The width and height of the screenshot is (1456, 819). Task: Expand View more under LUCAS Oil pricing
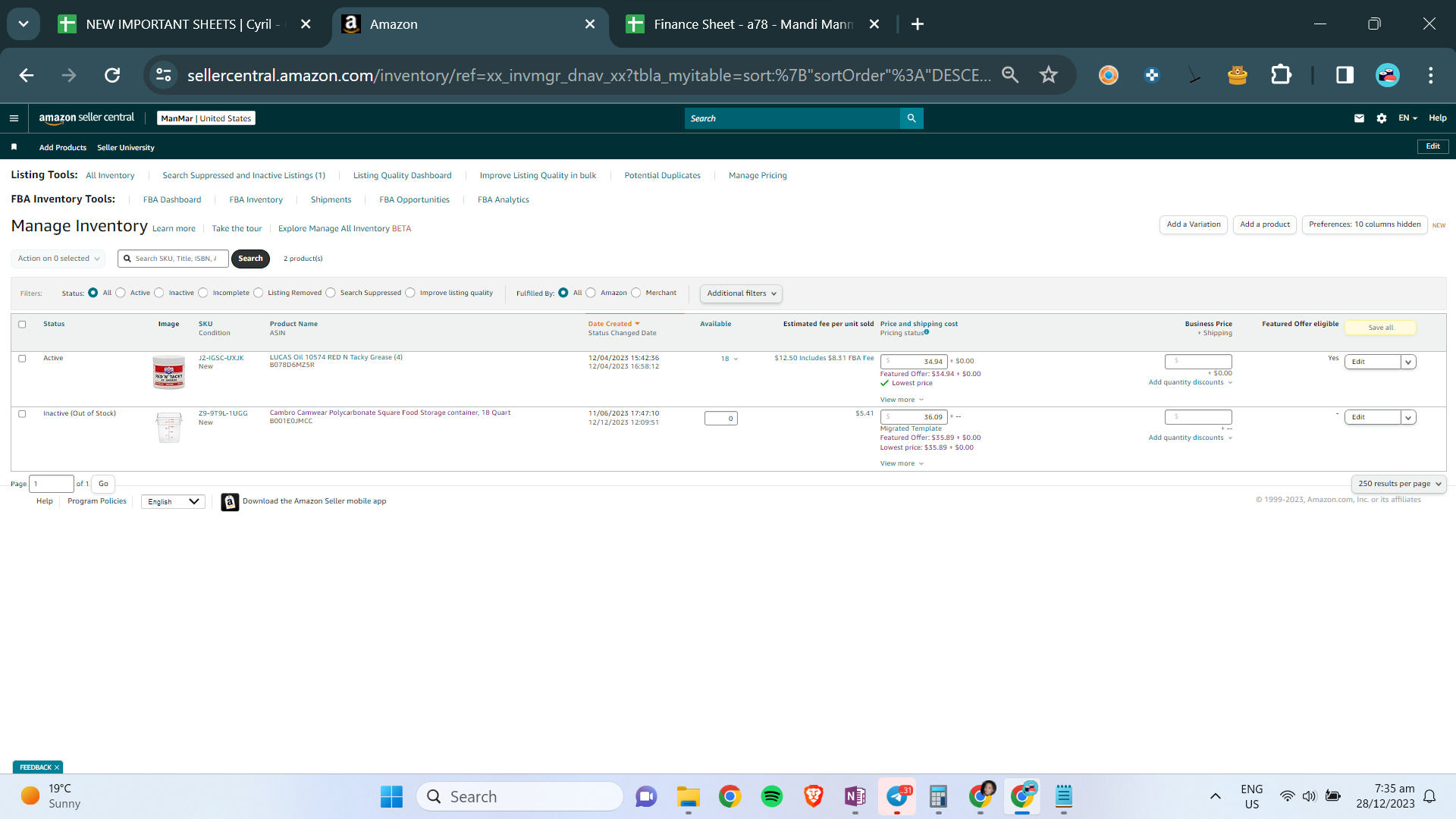902,400
